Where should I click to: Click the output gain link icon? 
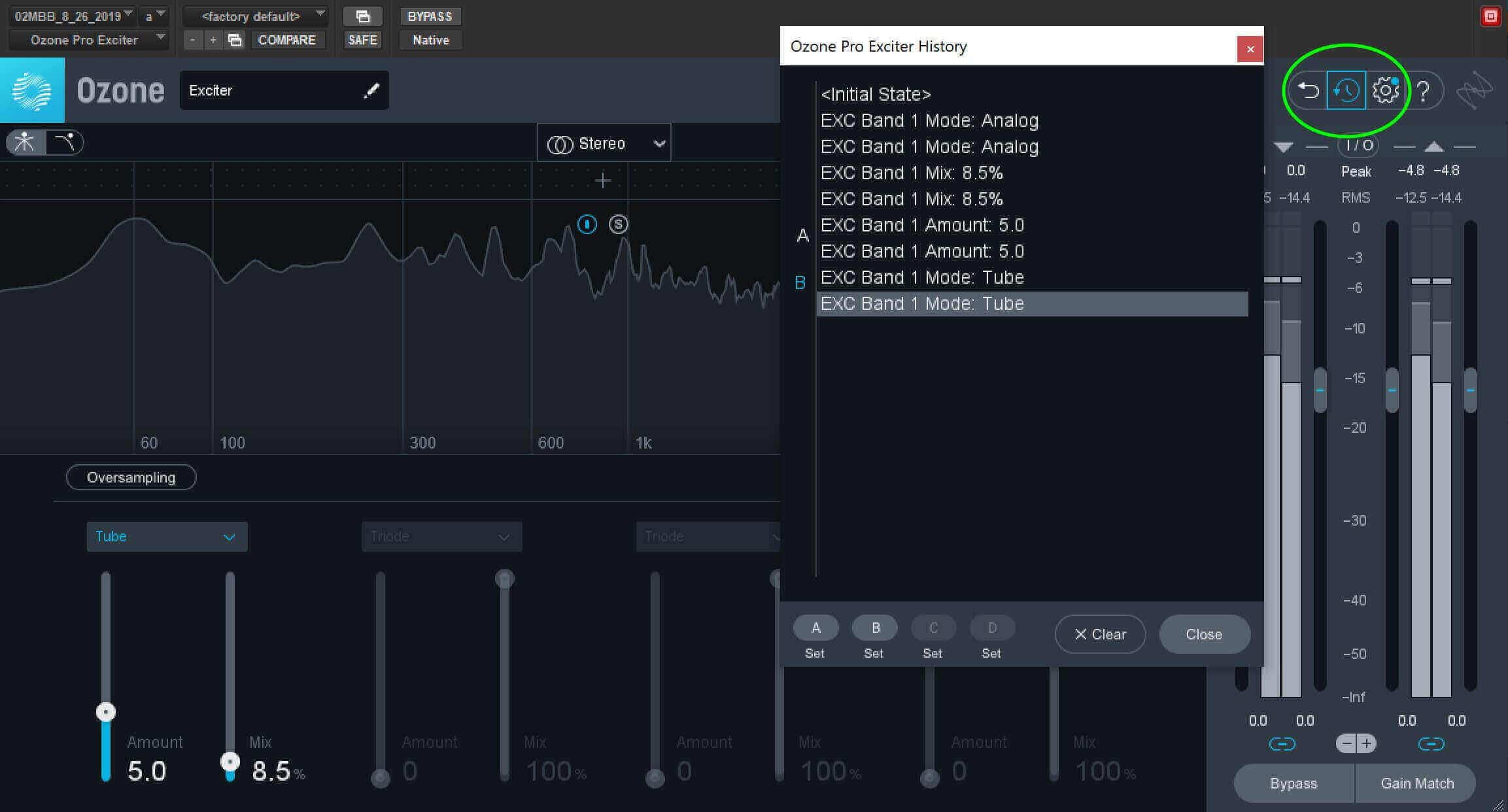pyautogui.click(x=1431, y=744)
